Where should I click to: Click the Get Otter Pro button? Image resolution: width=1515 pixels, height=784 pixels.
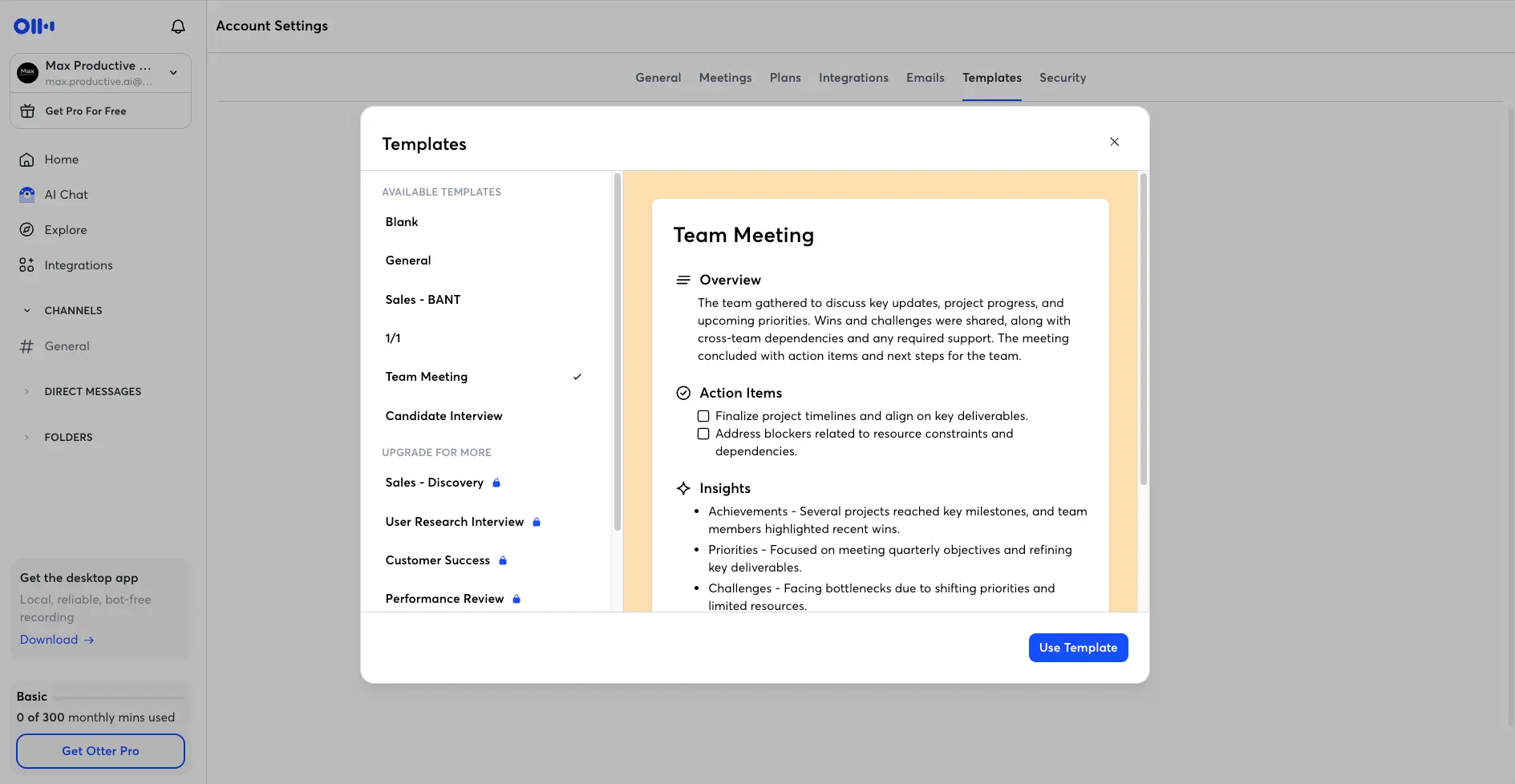[x=100, y=751]
